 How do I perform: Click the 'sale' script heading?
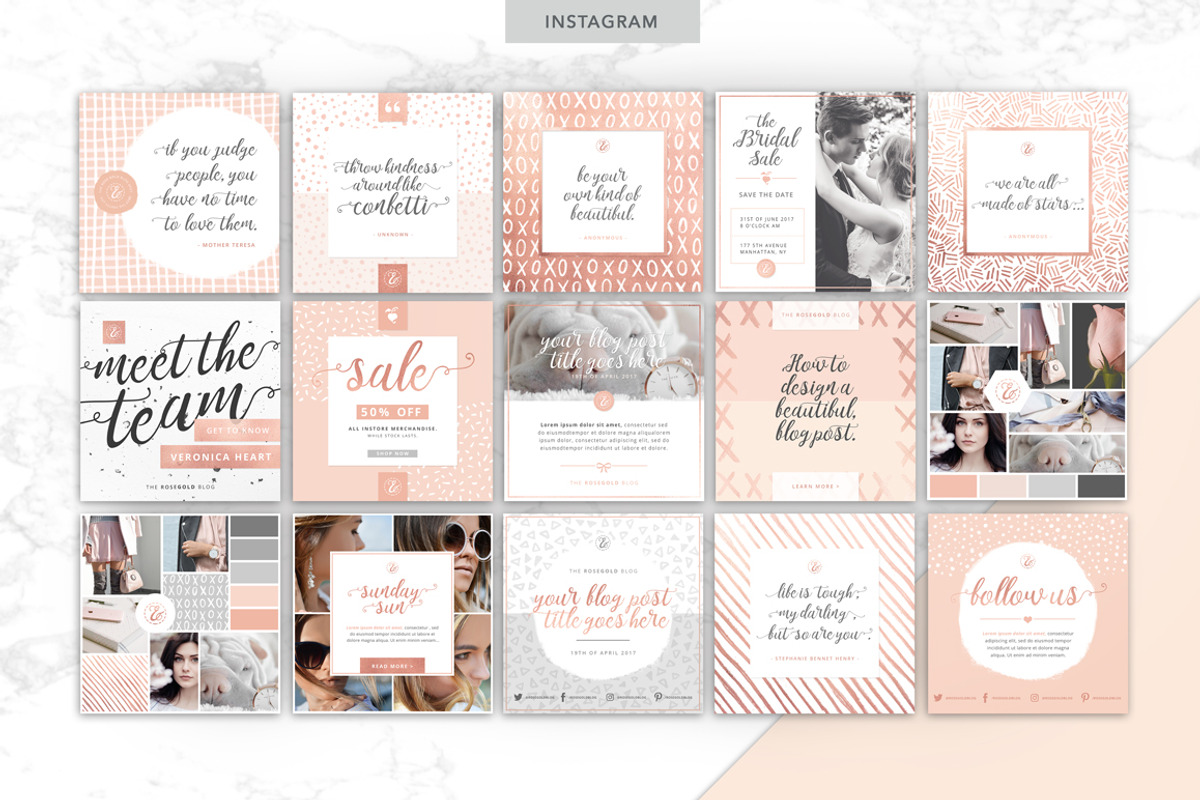tap(392, 368)
